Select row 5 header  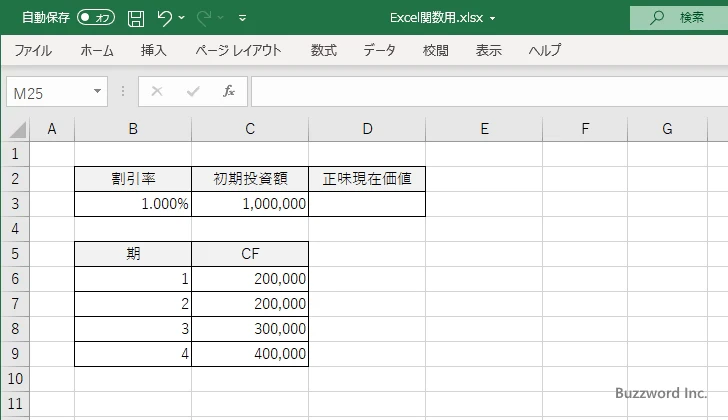(15, 254)
